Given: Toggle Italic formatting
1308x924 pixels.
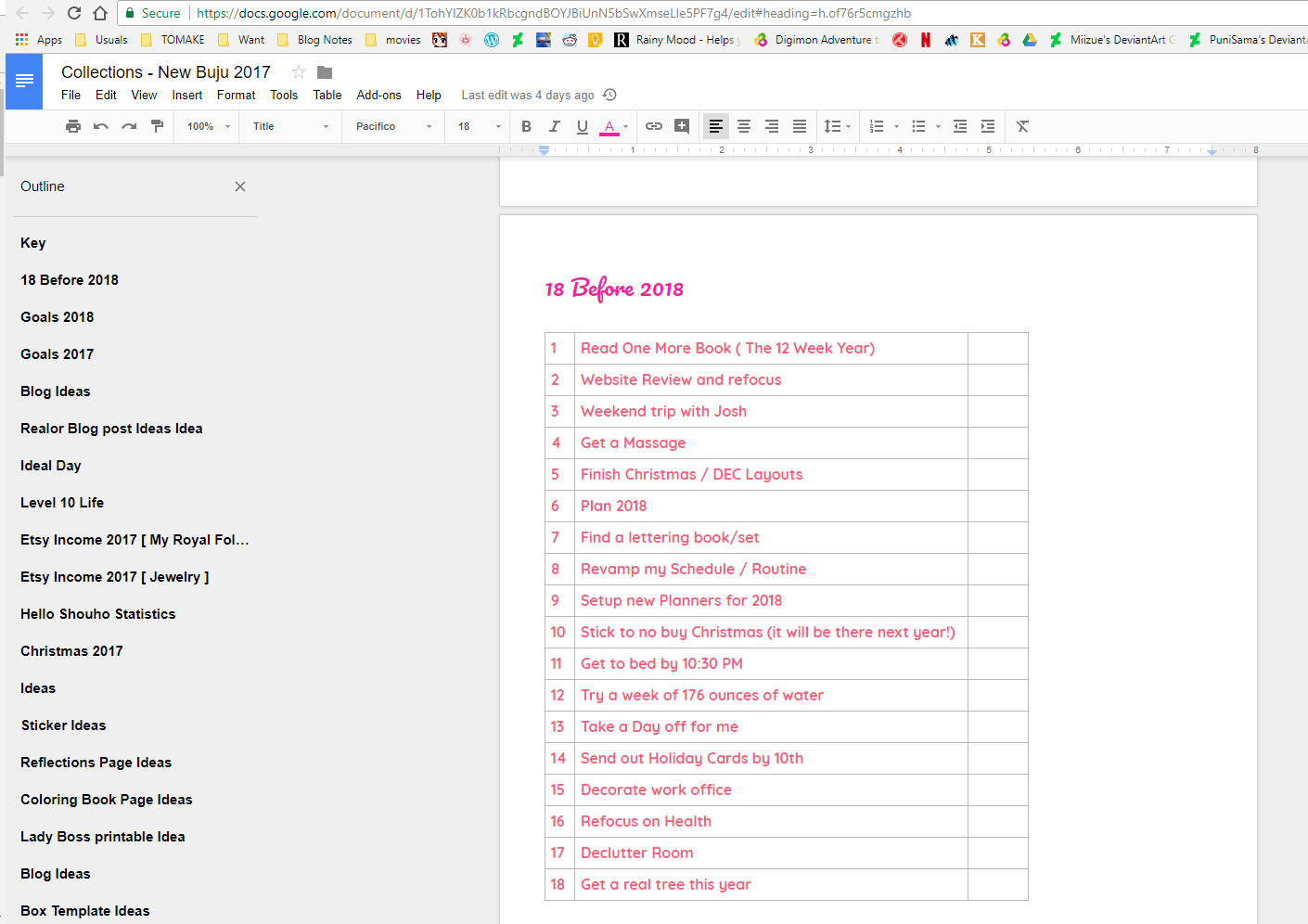Looking at the screenshot, I should point(554,126).
